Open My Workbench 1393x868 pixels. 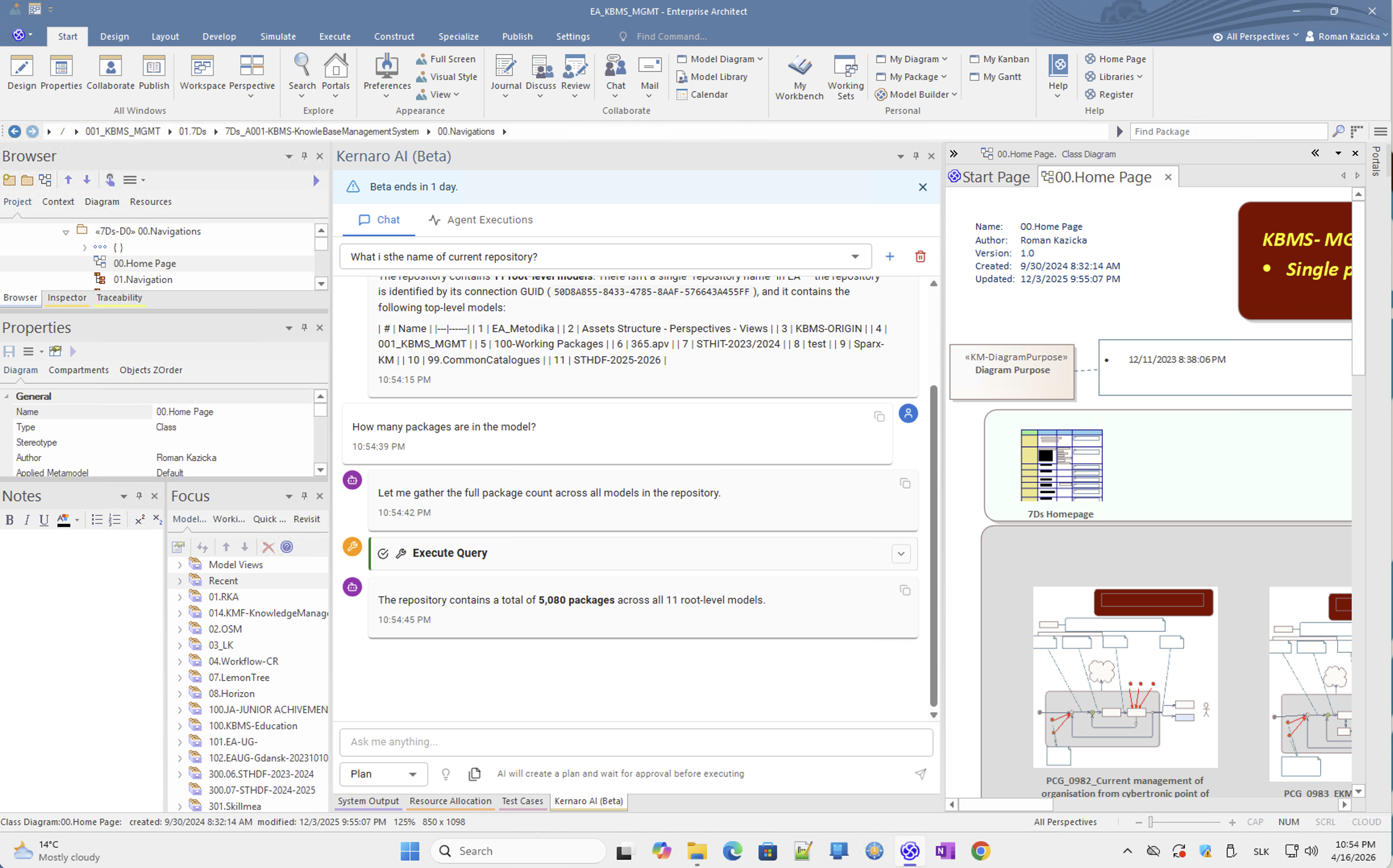tap(799, 77)
